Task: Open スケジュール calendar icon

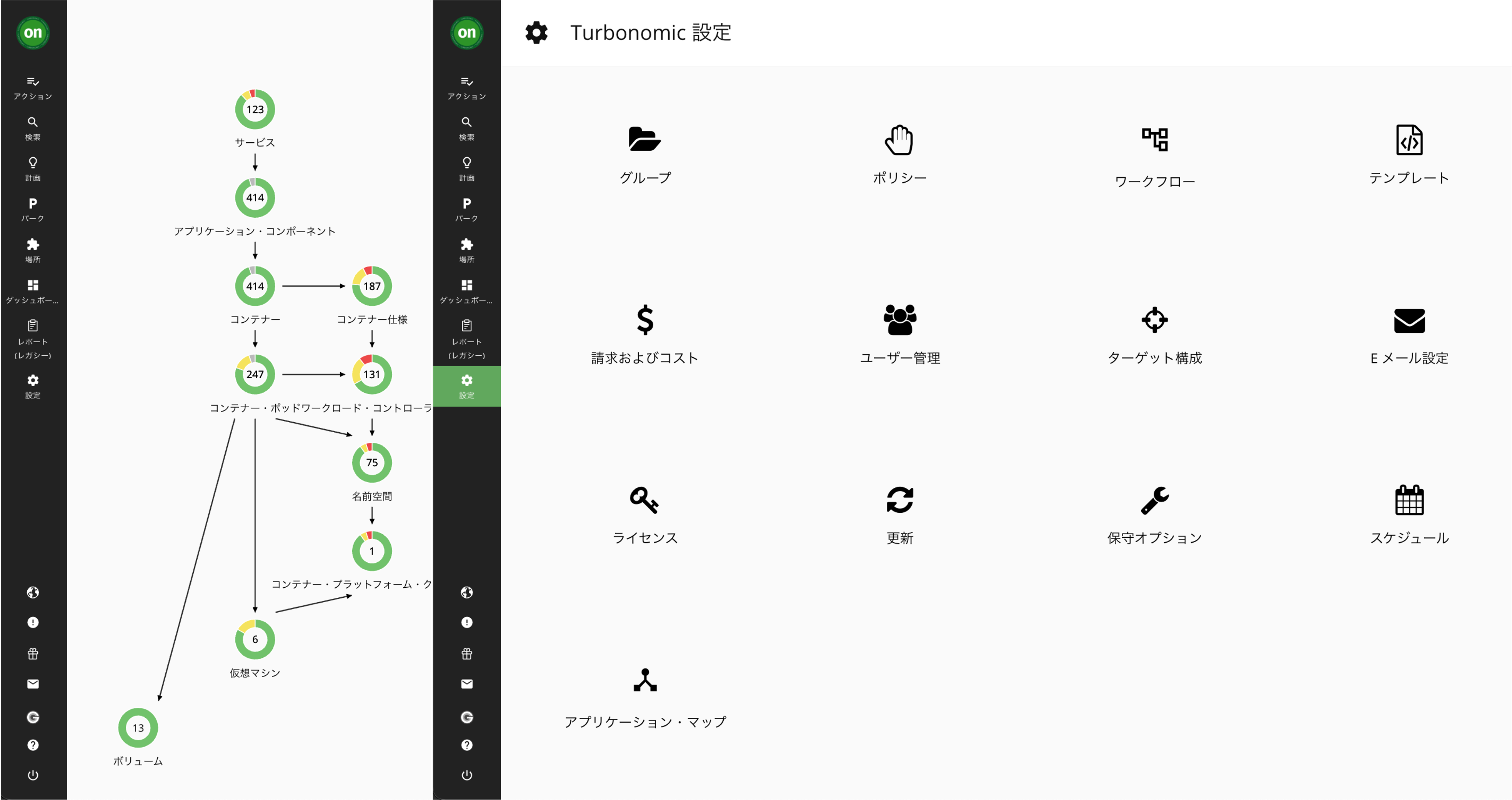Action: [1409, 500]
